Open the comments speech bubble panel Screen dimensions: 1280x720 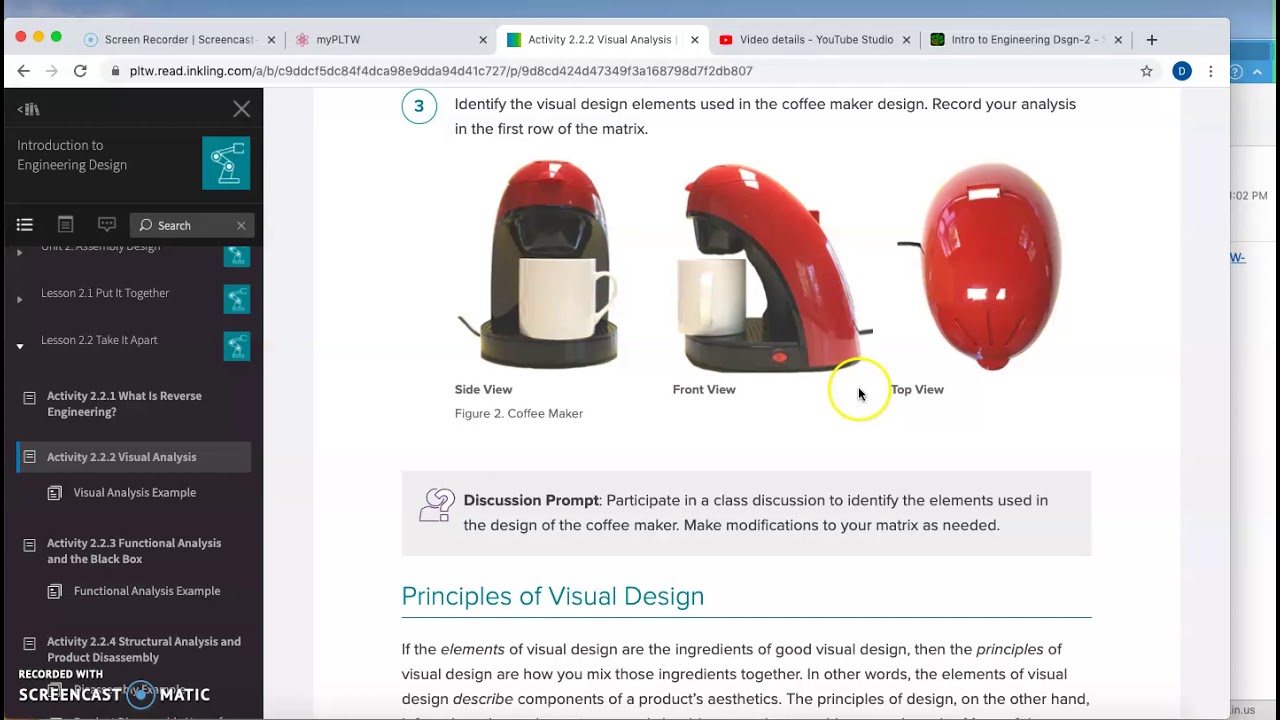pyautogui.click(x=107, y=225)
